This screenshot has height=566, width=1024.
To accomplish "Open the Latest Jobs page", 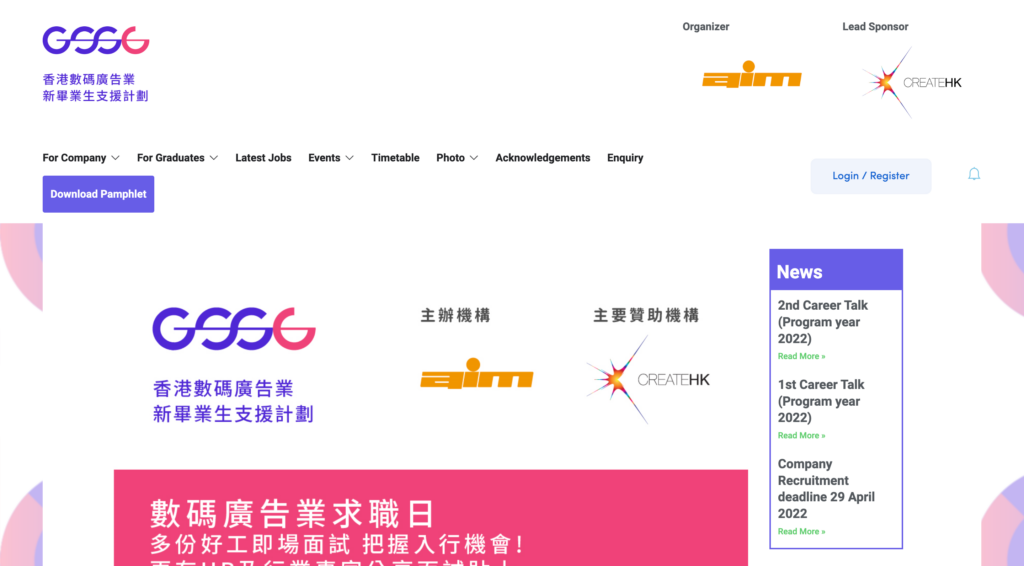I will (x=263, y=158).
